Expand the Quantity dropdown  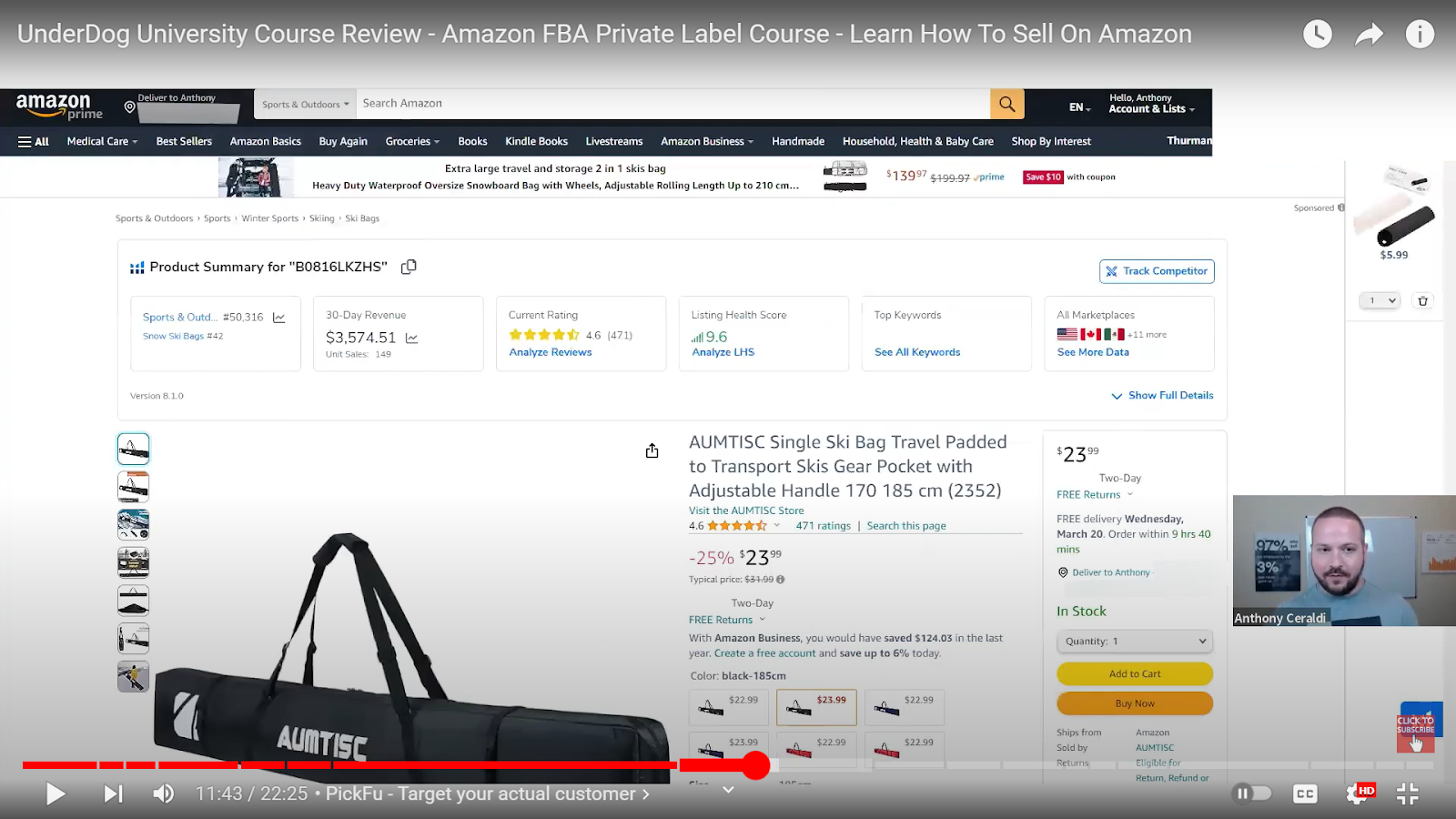tap(1134, 642)
